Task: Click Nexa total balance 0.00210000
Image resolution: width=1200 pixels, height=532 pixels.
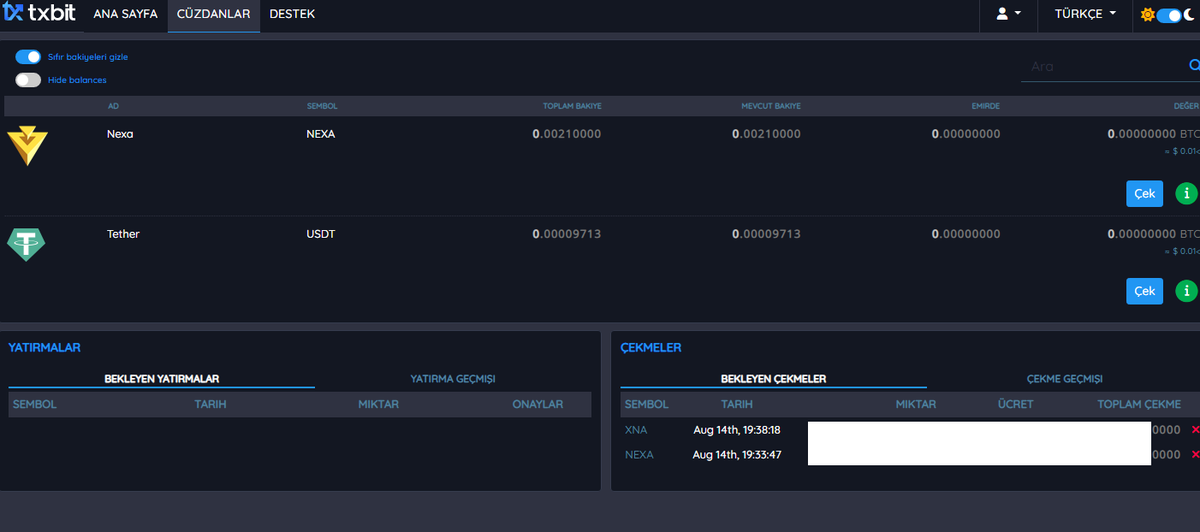Action: (x=567, y=134)
